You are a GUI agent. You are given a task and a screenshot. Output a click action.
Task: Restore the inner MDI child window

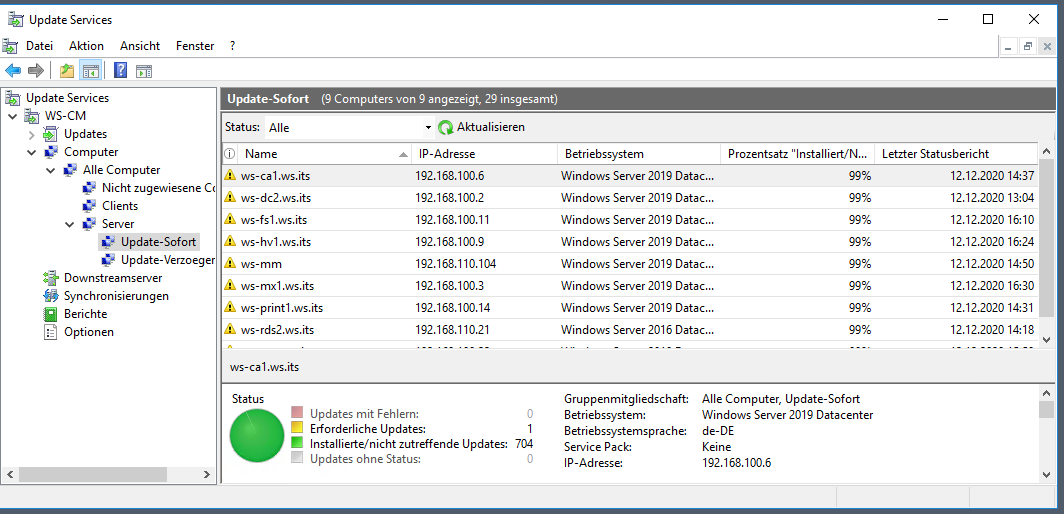pos(1028,46)
